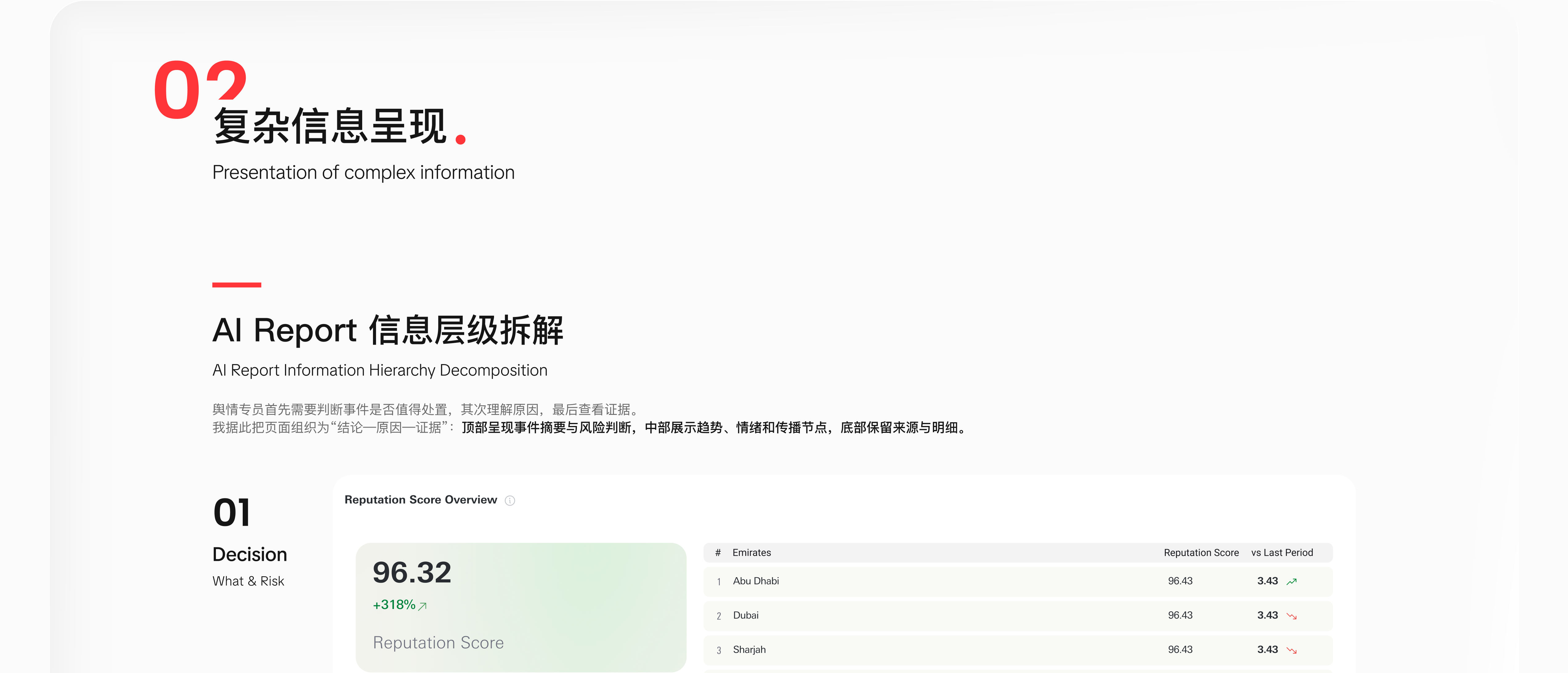This screenshot has width=1568, height=673.
Task: Click Abu Dhabi's 3.43 change value
Action: pos(1267,581)
